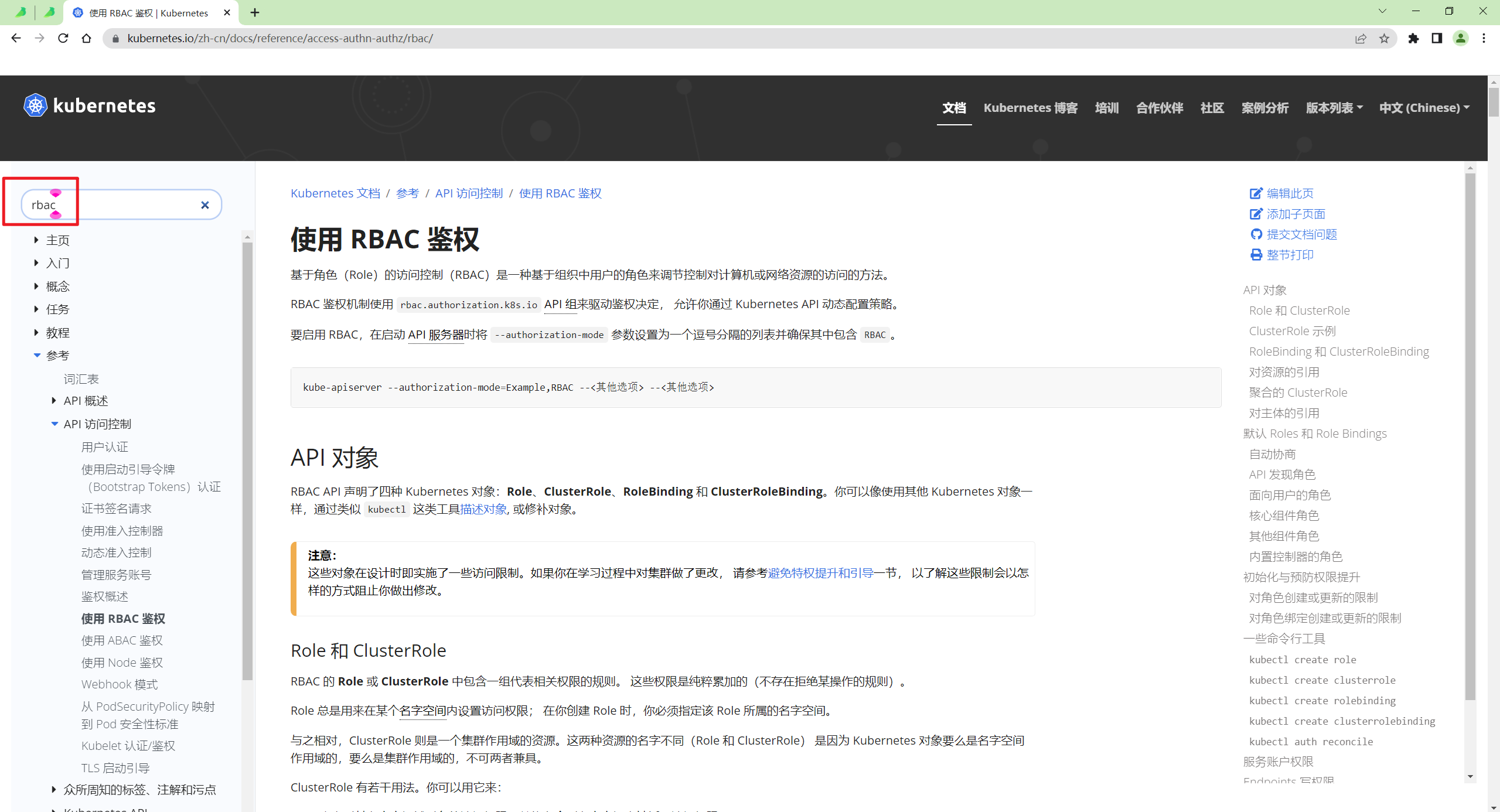Click the first pinned green tab

[x=21, y=12]
